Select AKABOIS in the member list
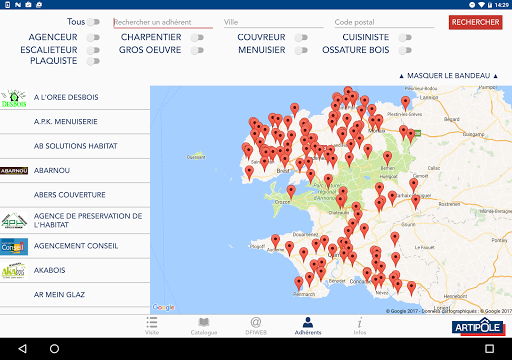This screenshot has height=360, width=512. (75, 270)
